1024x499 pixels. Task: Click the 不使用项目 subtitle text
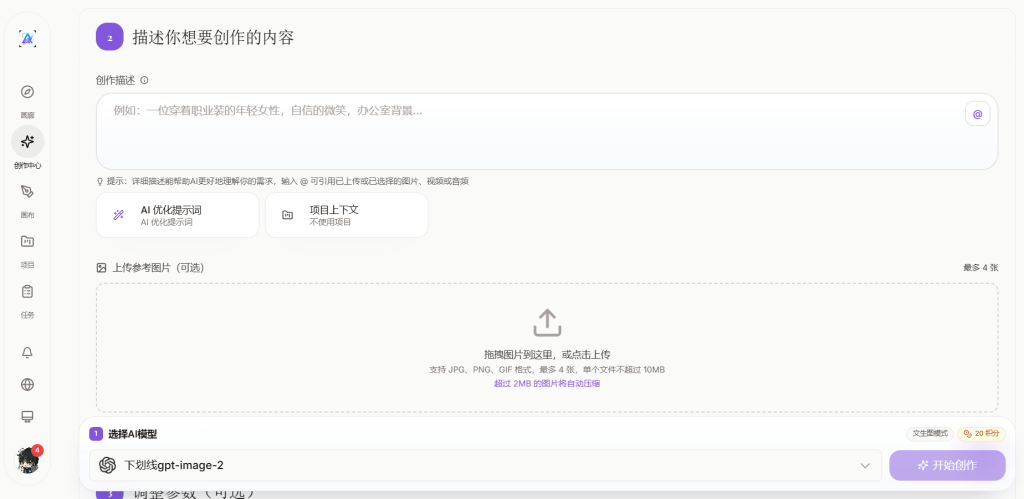(x=330, y=222)
